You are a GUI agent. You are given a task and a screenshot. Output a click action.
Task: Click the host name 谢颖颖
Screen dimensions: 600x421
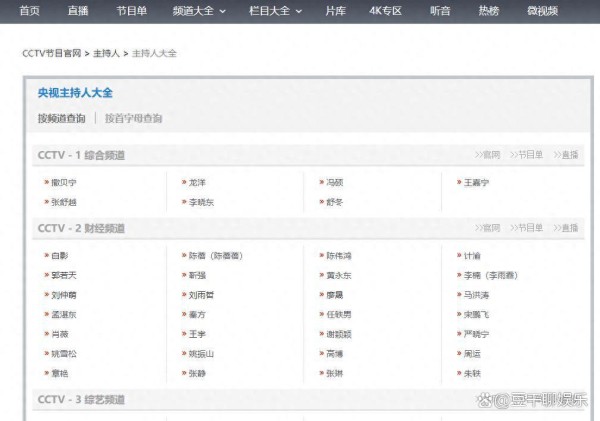339,334
